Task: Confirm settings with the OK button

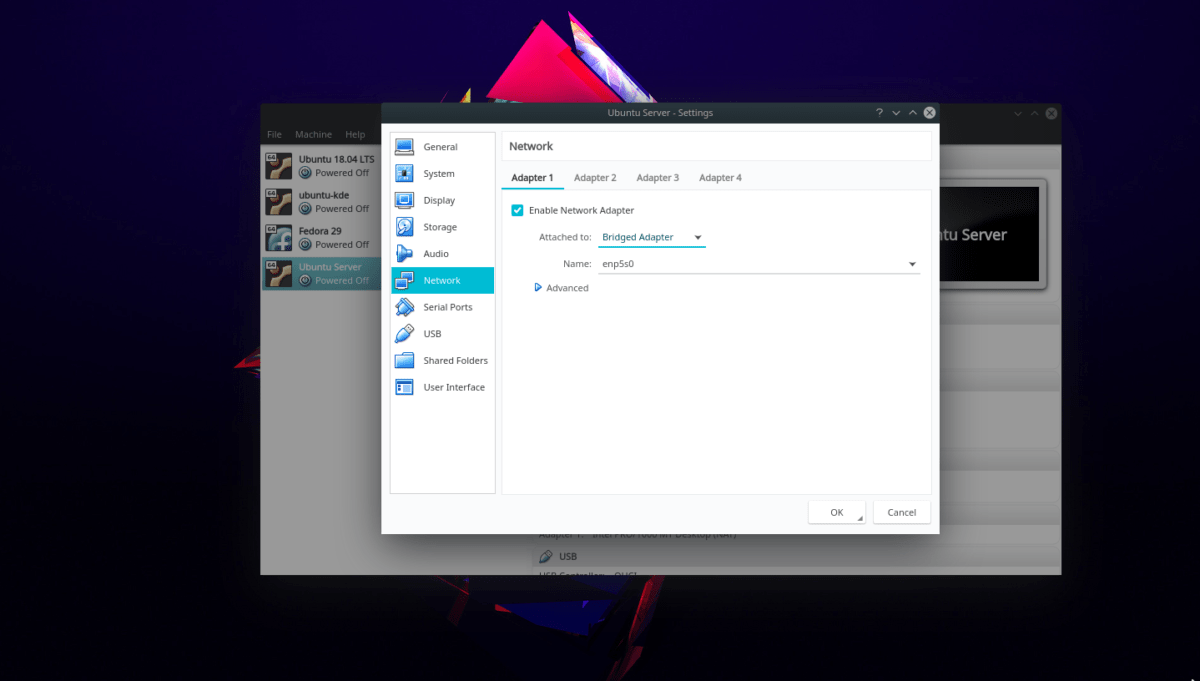Action: pyautogui.click(x=837, y=512)
